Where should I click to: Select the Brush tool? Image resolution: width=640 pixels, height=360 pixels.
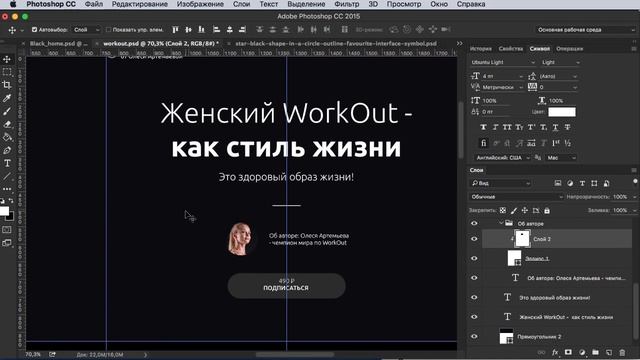7,111
